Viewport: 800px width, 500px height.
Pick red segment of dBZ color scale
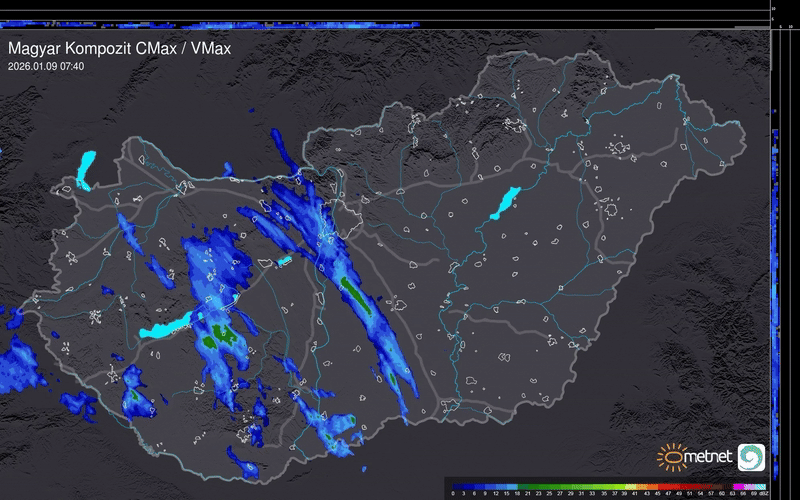coord(680,484)
